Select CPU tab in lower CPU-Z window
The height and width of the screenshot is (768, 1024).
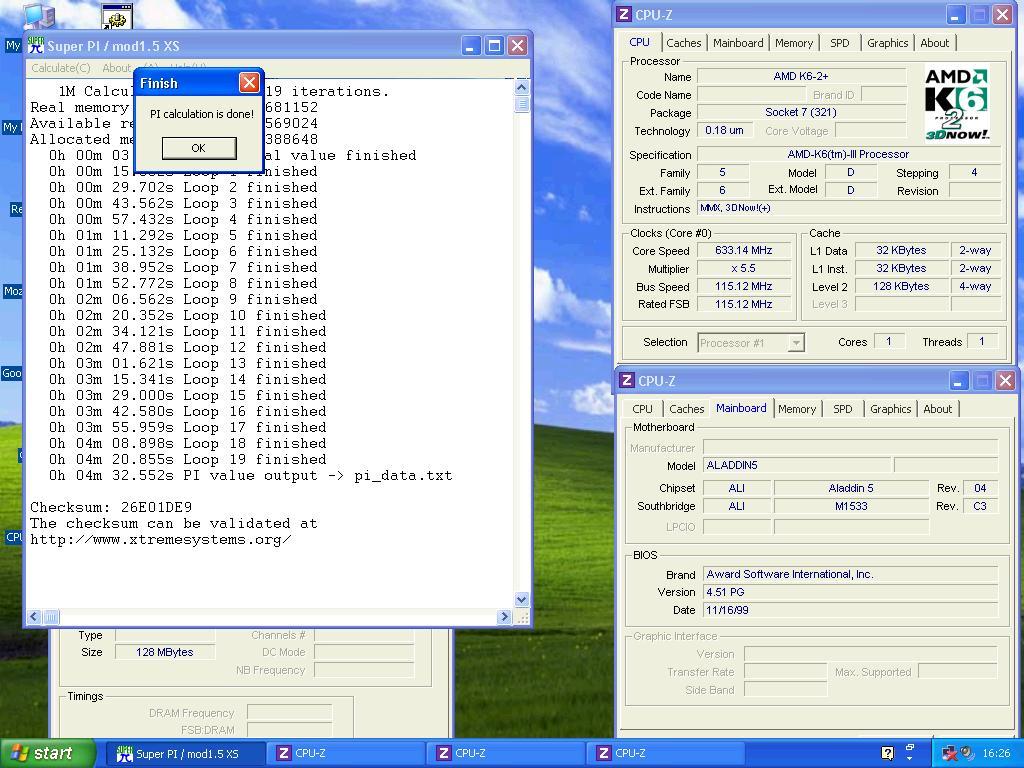pos(642,409)
